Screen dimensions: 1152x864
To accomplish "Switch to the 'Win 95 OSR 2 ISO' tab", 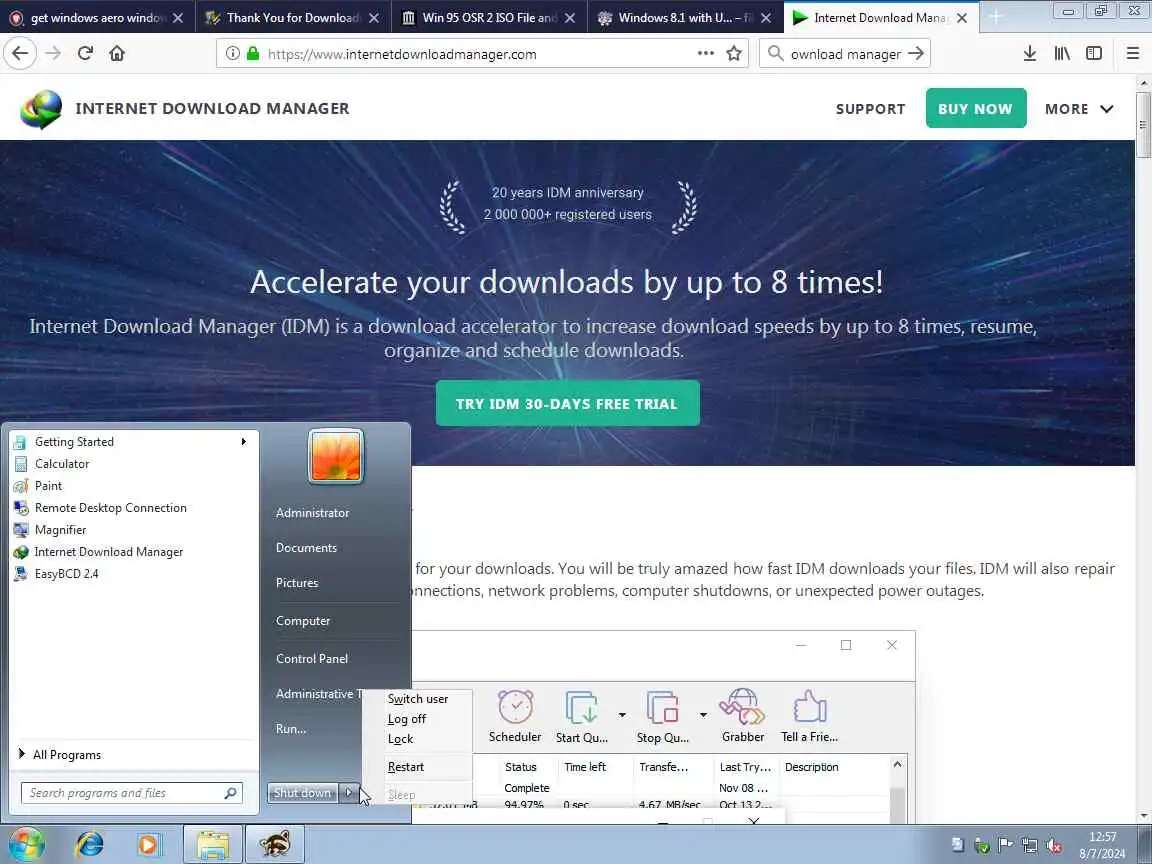I will (489, 18).
